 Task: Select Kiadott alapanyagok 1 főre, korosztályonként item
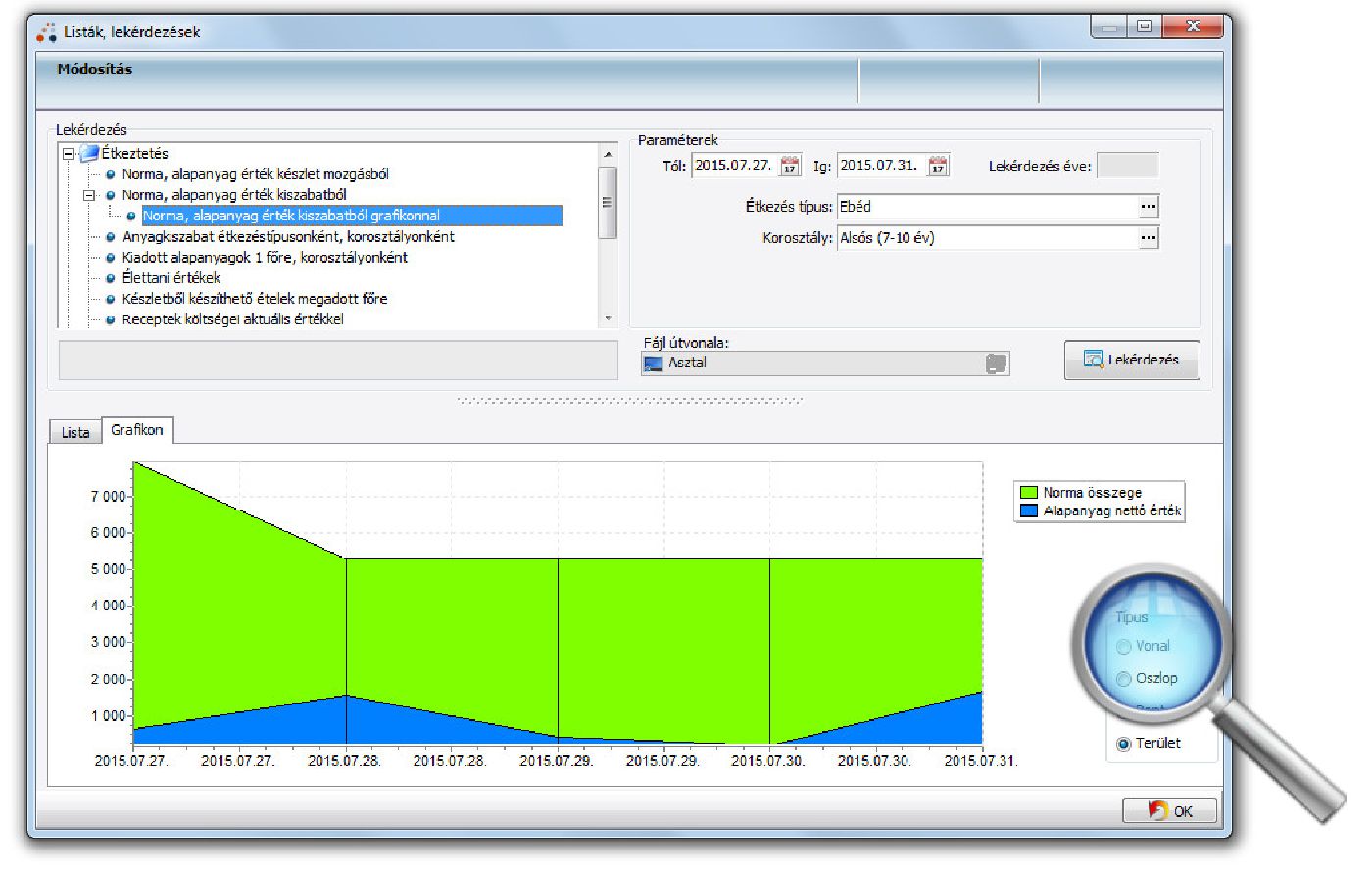[265, 258]
